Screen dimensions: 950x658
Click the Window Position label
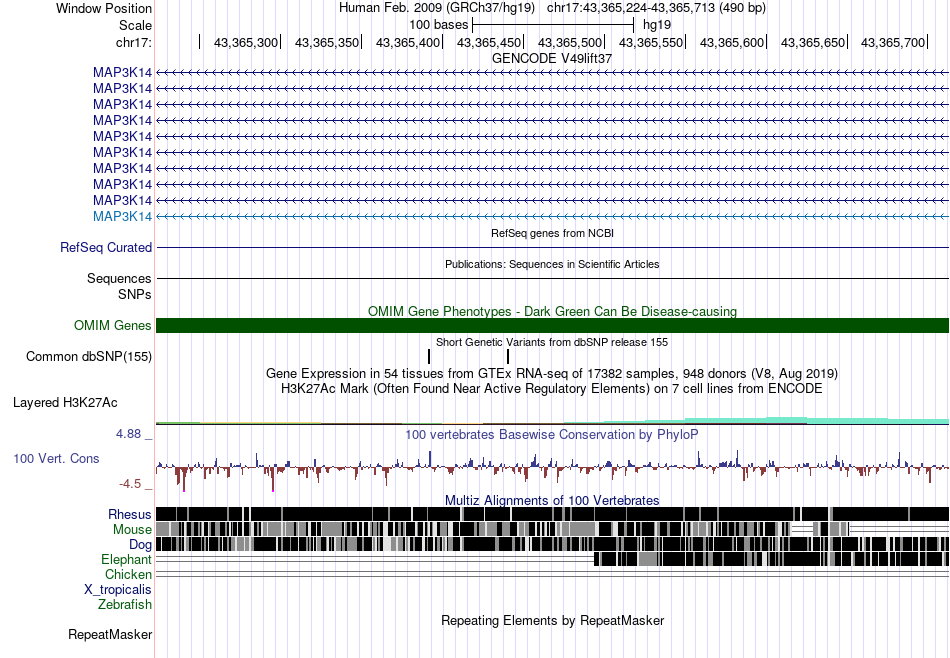104,8
